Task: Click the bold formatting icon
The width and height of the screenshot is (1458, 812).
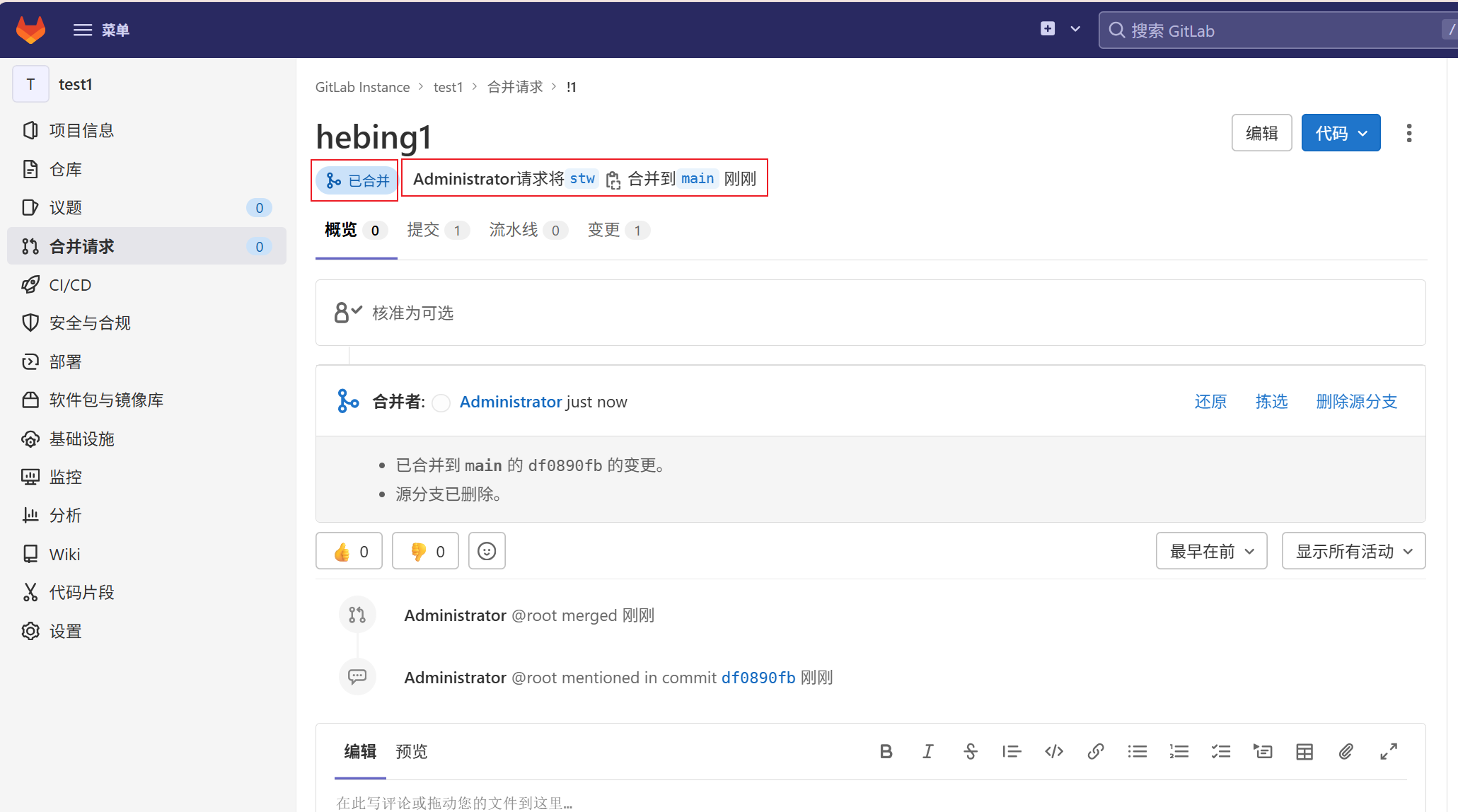Action: click(x=886, y=751)
